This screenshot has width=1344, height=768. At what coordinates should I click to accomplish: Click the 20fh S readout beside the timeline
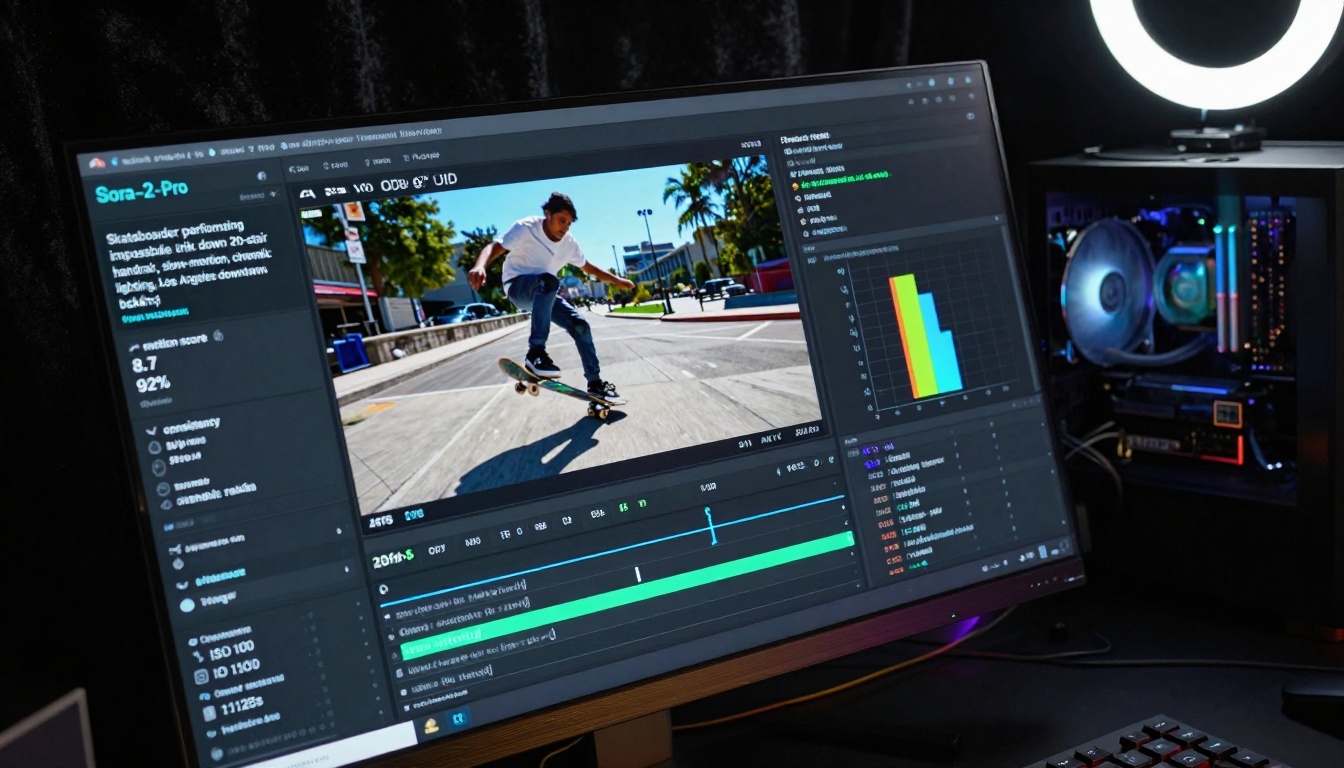click(392, 559)
